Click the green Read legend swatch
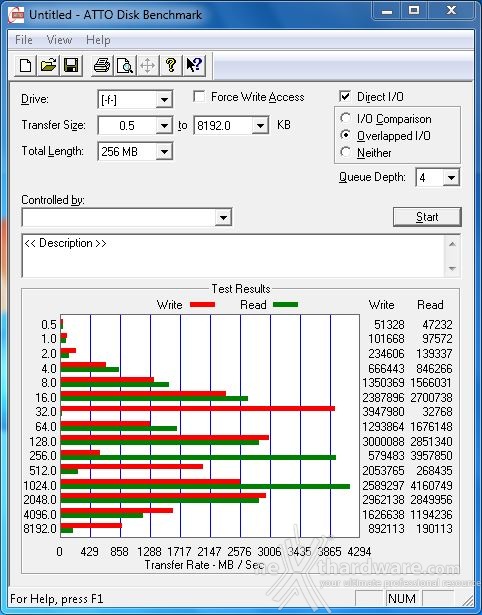Viewport: 482px width, 615px height. pyautogui.click(x=285, y=304)
